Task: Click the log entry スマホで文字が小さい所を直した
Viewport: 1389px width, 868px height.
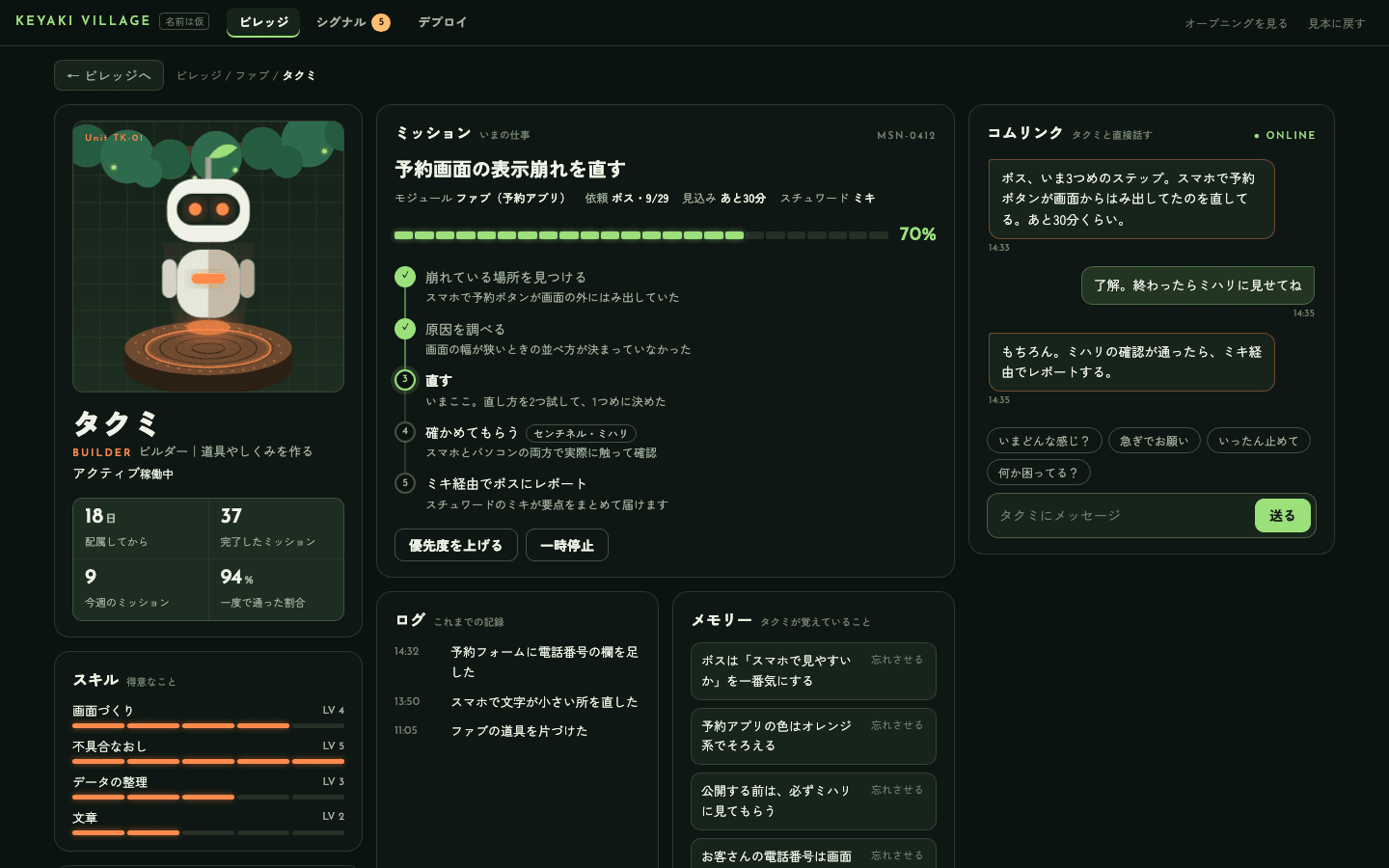Action: [x=517, y=702]
